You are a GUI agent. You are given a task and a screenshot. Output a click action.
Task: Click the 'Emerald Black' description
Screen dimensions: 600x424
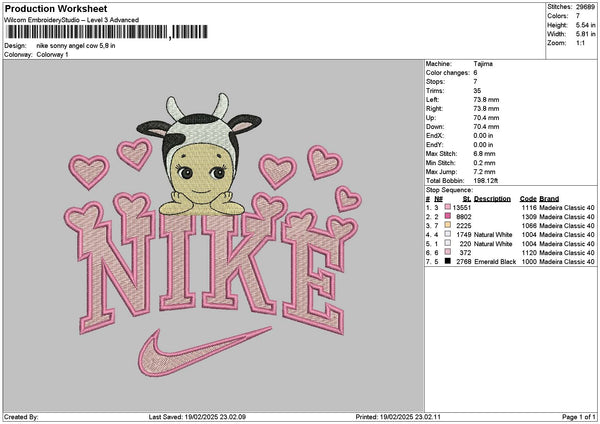coord(495,261)
